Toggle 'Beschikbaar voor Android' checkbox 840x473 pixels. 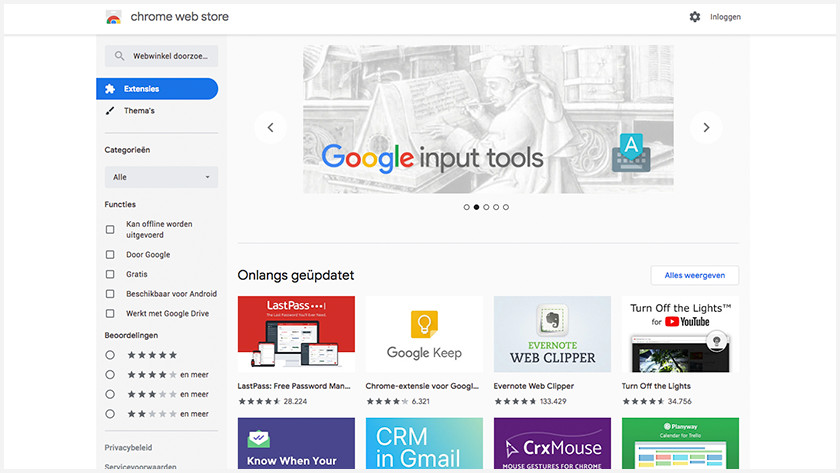[x=110, y=294]
